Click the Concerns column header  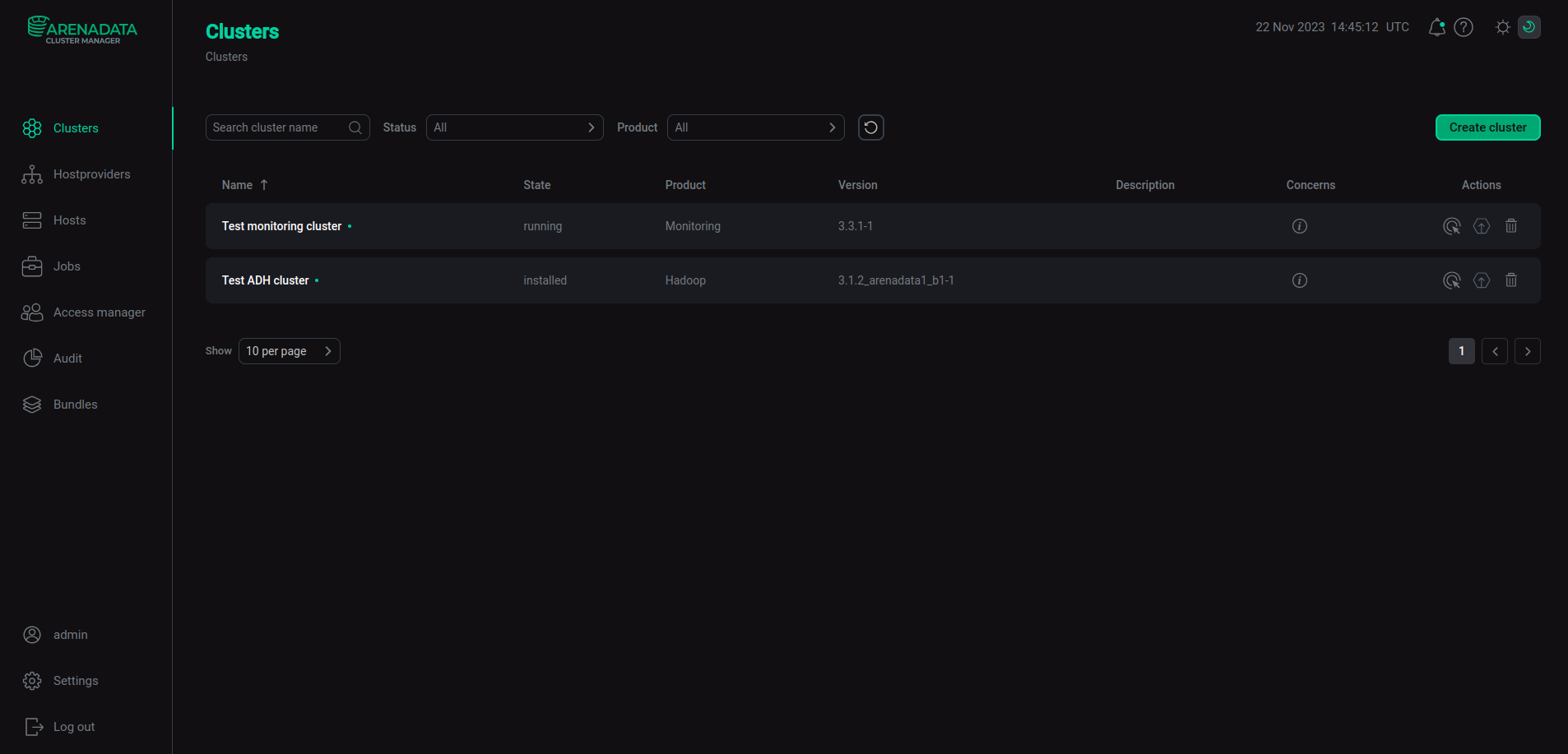[1311, 185]
